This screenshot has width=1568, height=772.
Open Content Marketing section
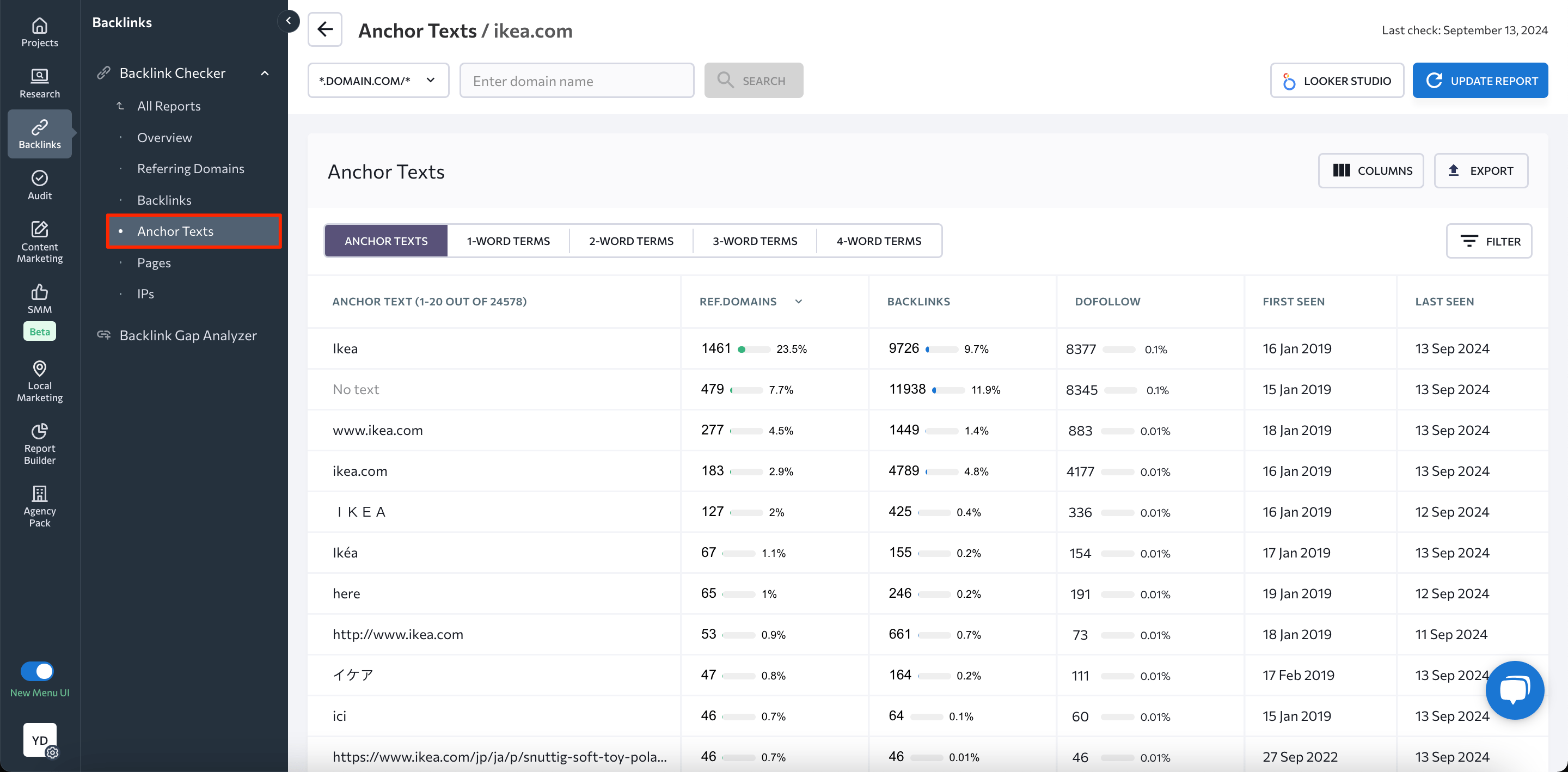(40, 242)
